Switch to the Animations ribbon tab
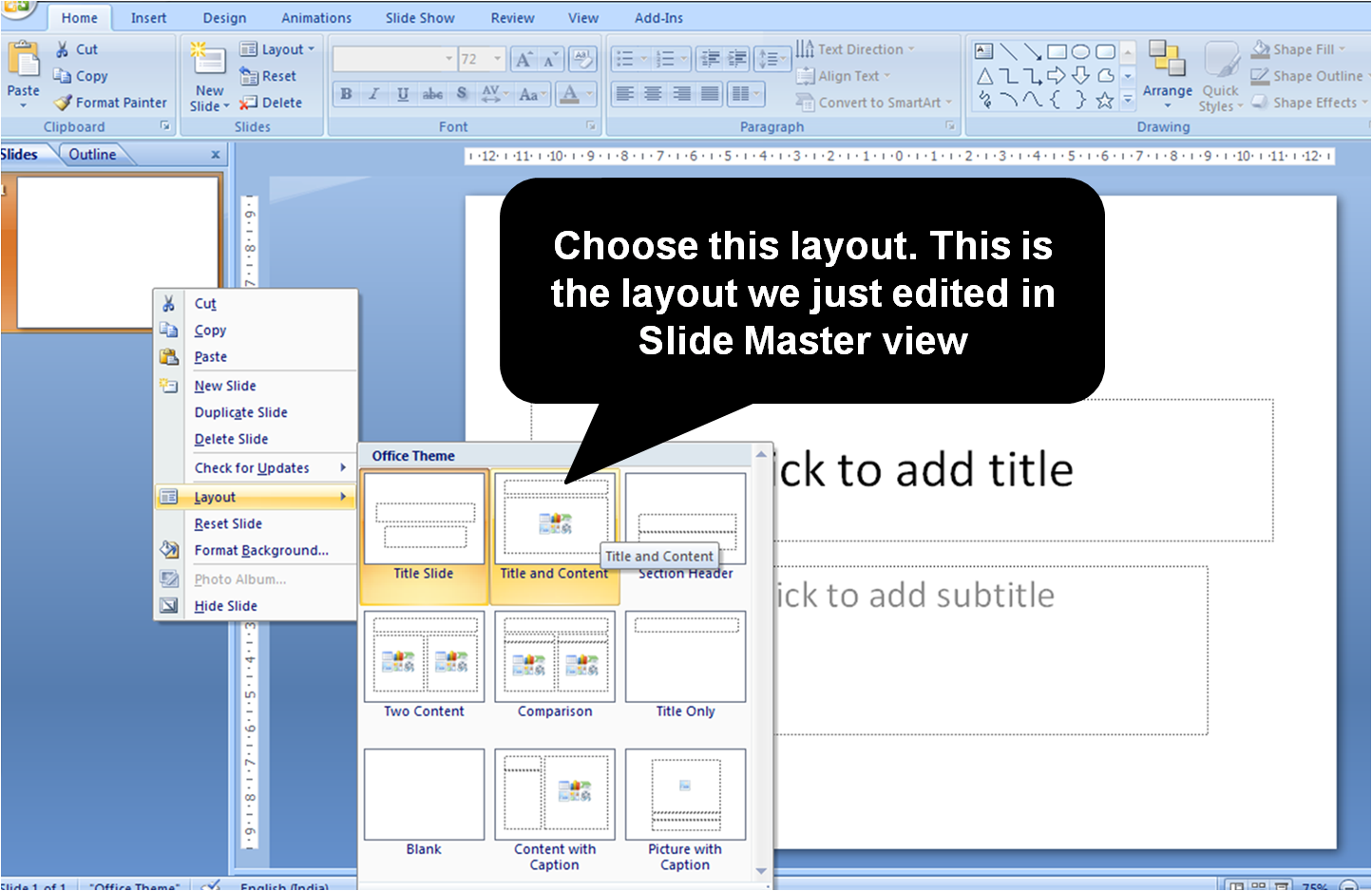The image size is (1372, 891). click(315, 17)
